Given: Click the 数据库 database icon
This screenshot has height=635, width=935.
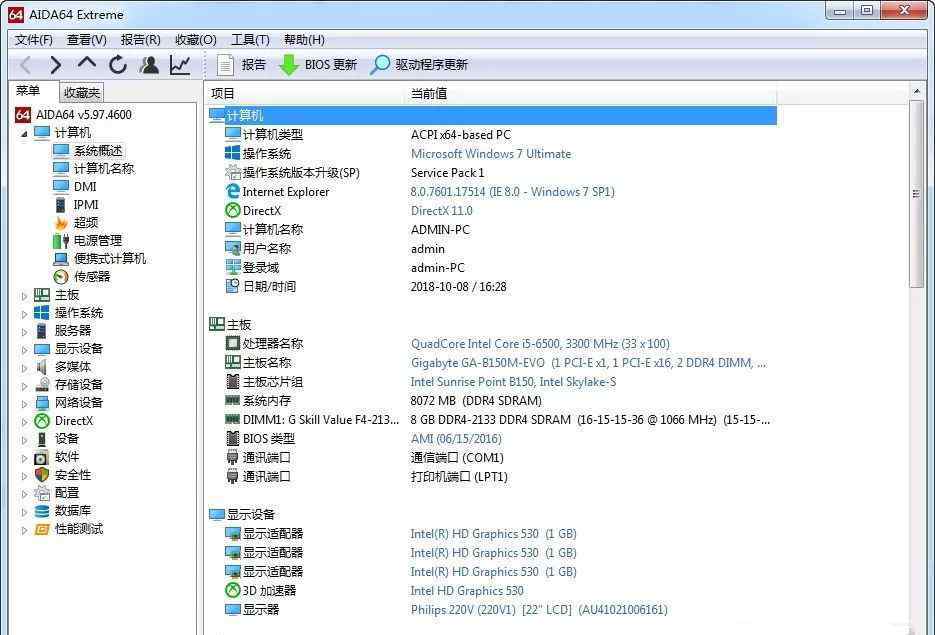Looking at the screenshot, I should pos(42,511).
